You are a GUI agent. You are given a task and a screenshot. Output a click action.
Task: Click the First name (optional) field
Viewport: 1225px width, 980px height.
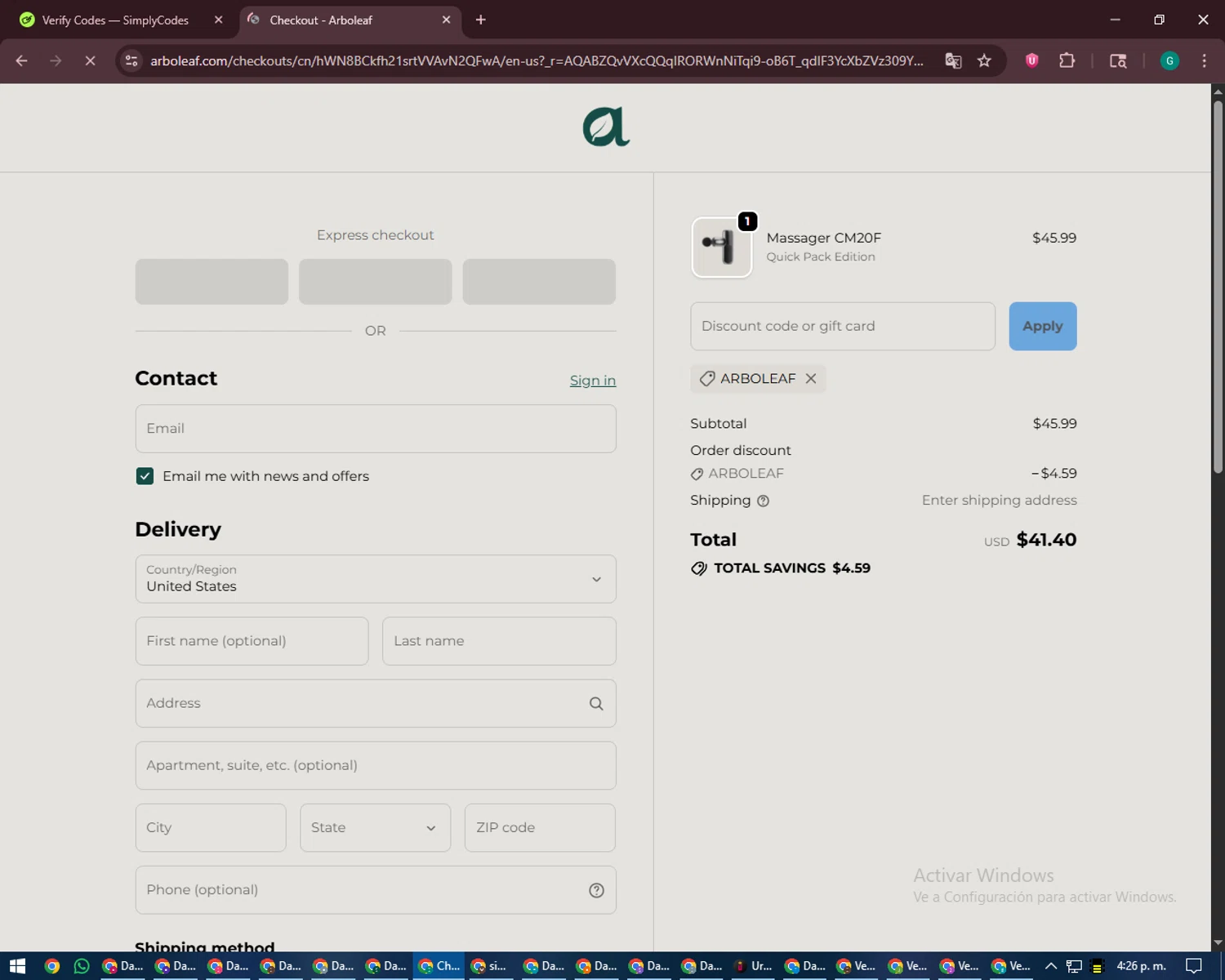[252, 641]
